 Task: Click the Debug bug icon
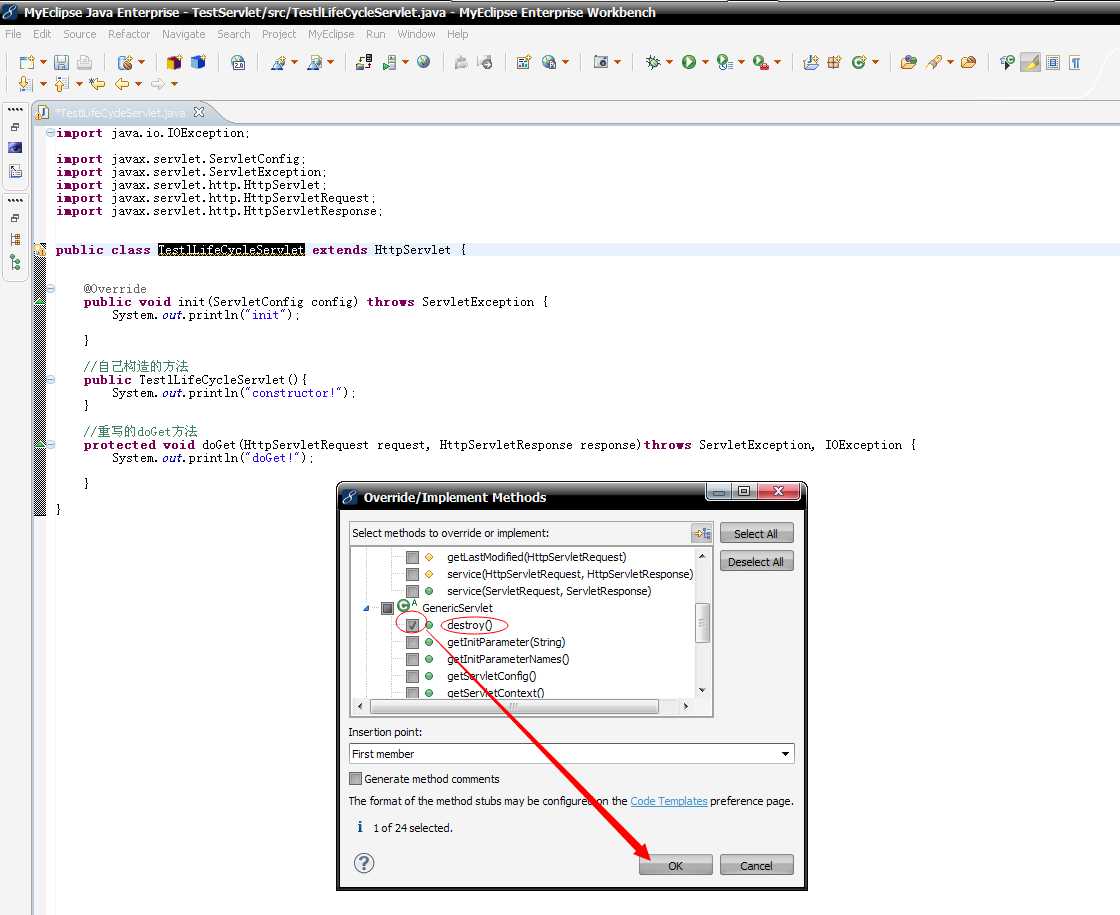(652, 63)
